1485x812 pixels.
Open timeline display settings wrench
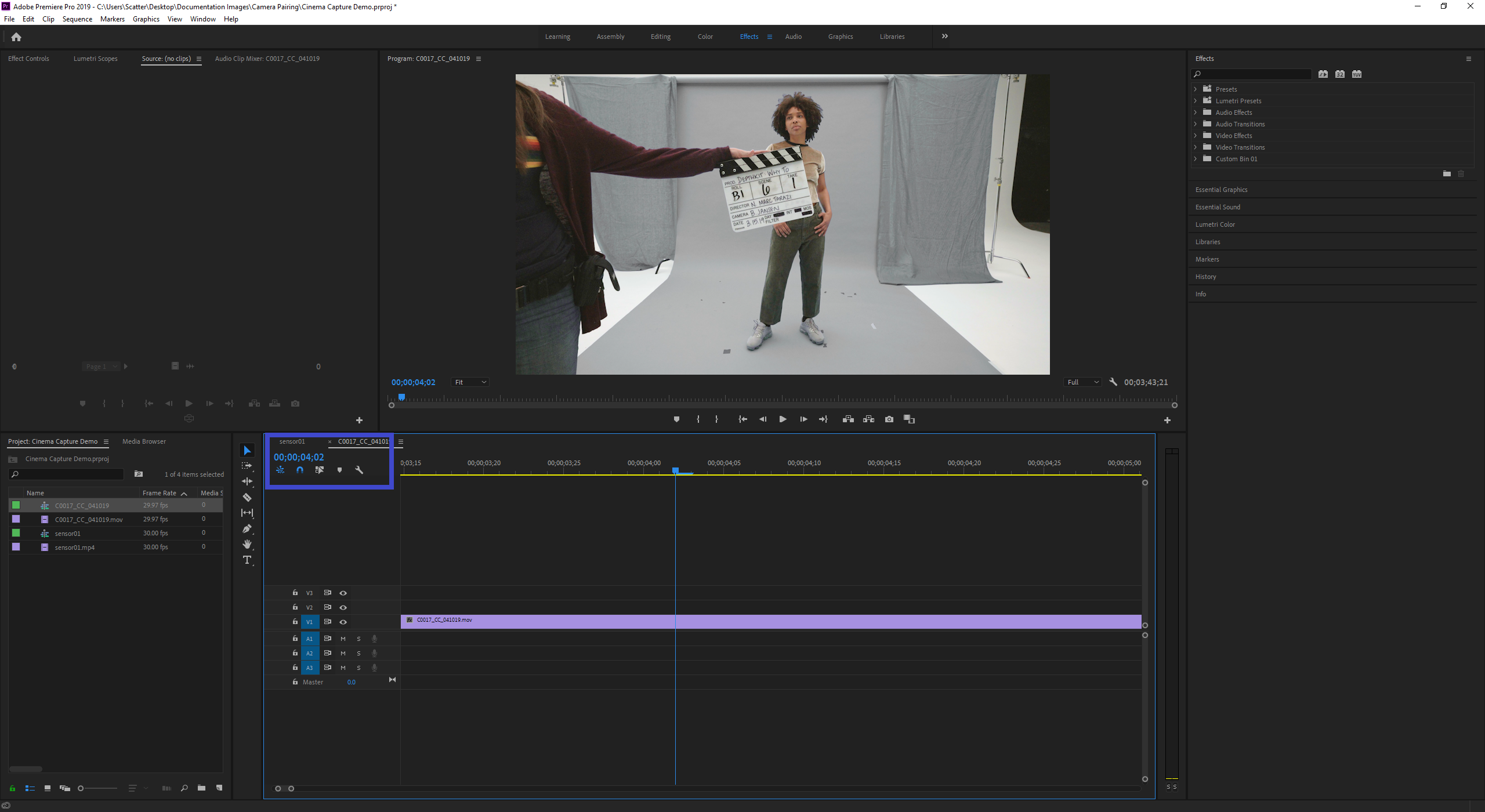pos(359,470)
